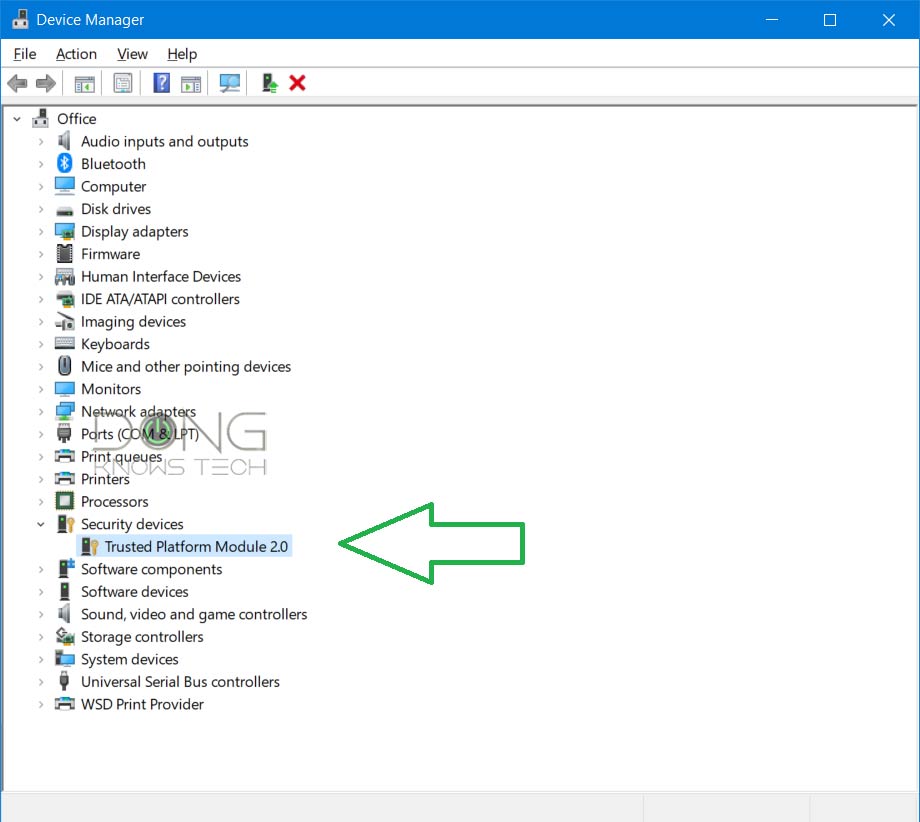Expand the Universal Serial Bus controllers category
Viewport: 920px width, 822px height.
[40, 682]
